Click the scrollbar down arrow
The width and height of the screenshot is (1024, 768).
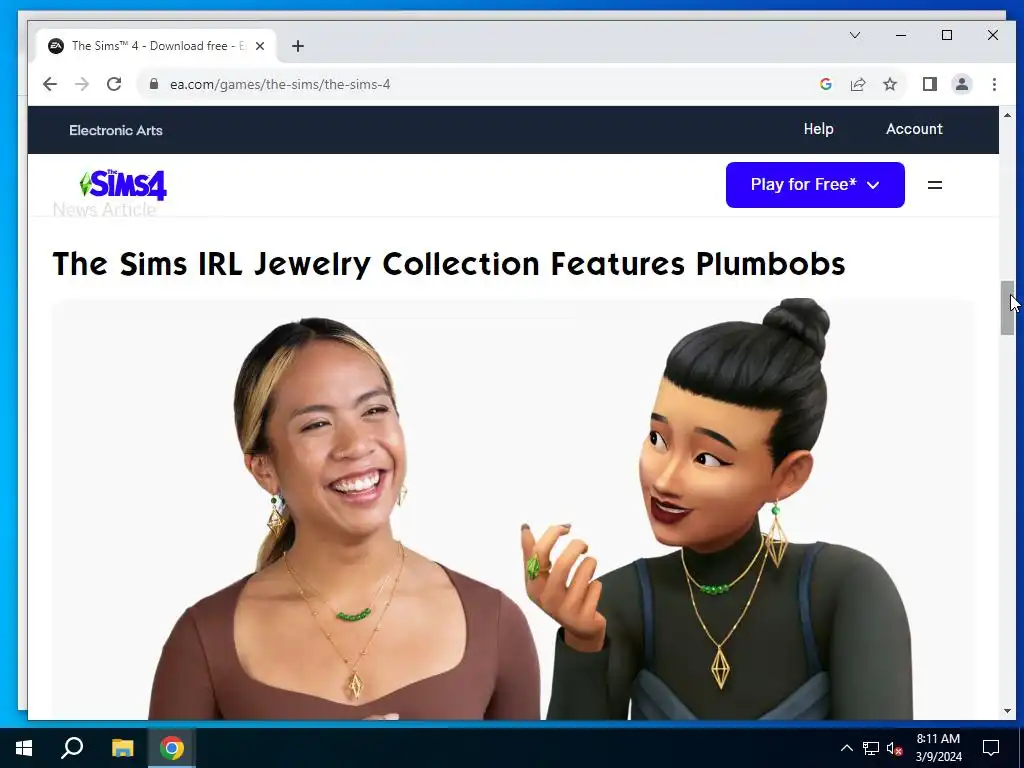1007,711
